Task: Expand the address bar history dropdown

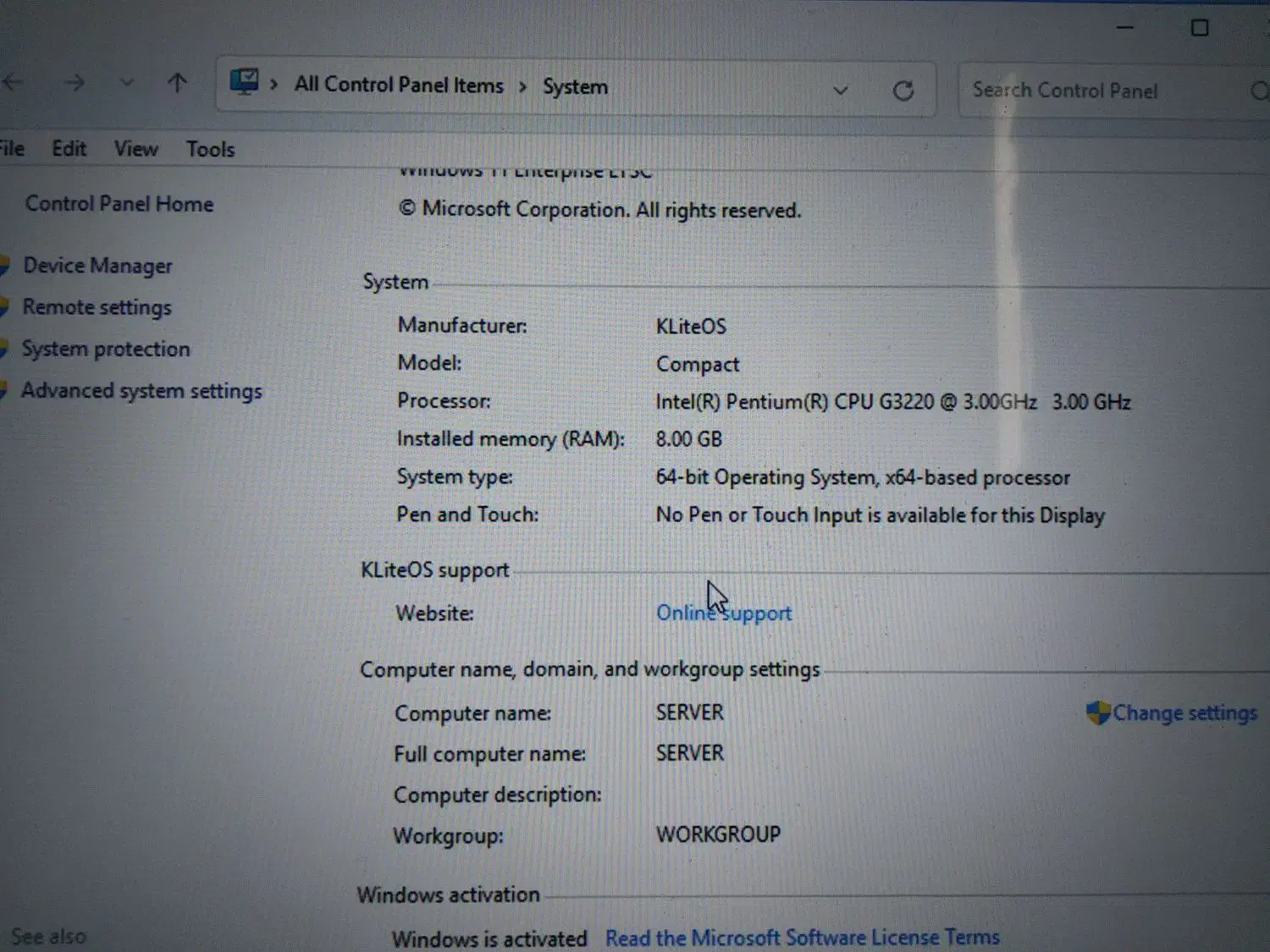Action: [840, 90]
